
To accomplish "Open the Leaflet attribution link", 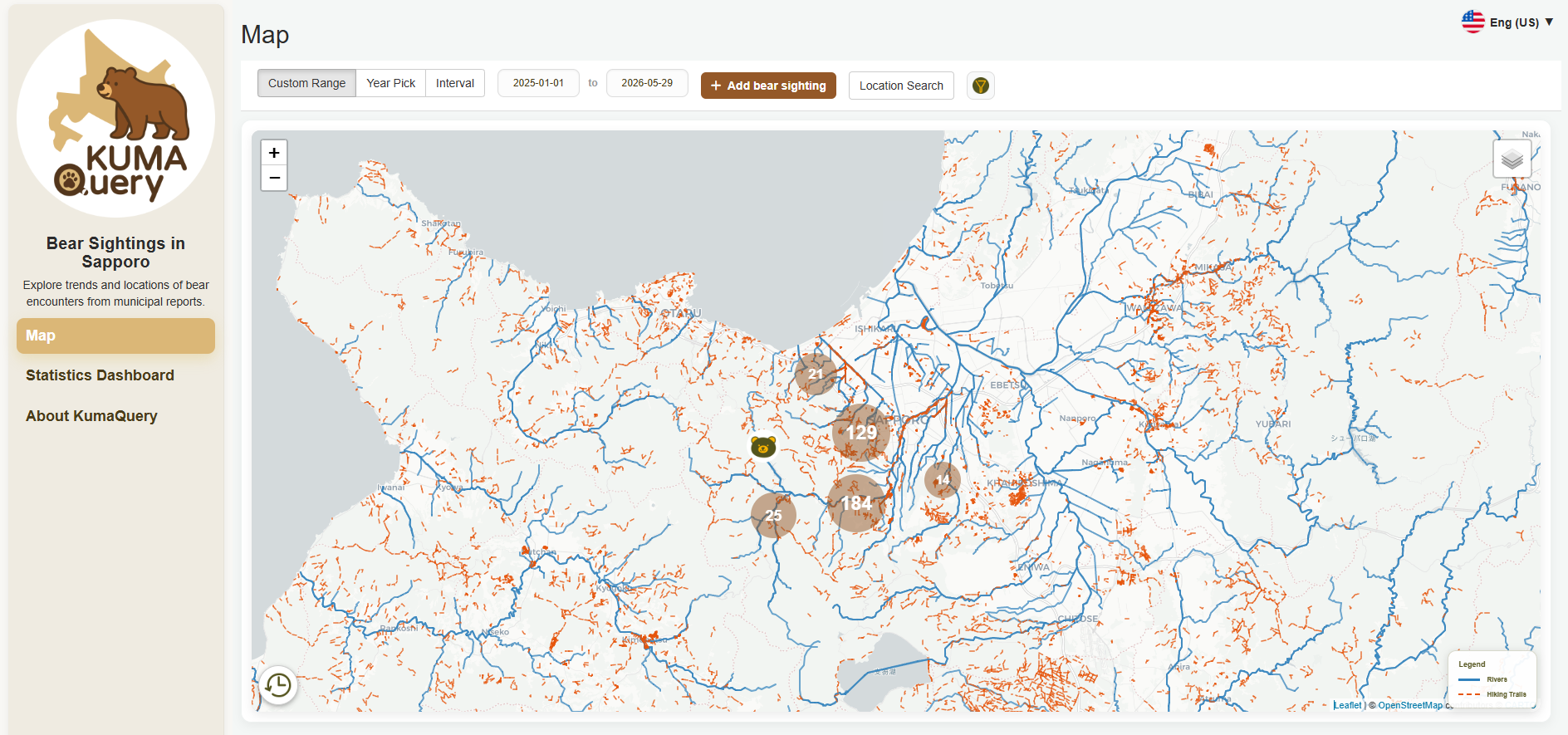I will (1348, 705).
